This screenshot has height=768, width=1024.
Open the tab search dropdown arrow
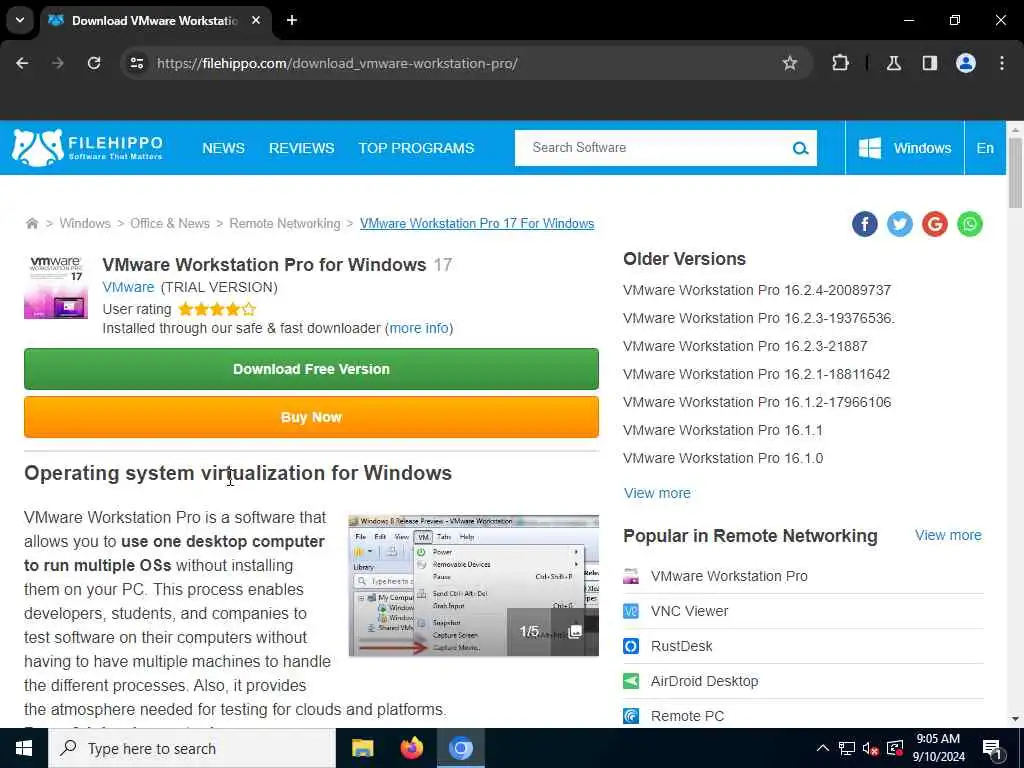tap(20, 20)
